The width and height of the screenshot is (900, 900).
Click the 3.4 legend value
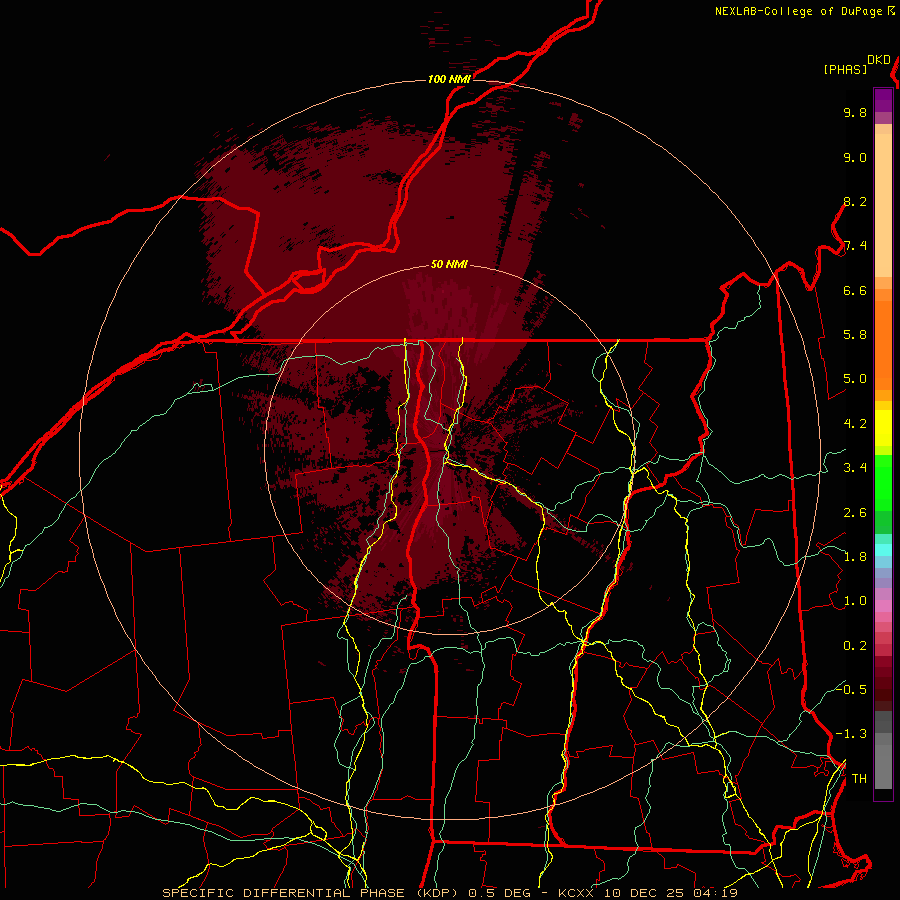[855, 468]
